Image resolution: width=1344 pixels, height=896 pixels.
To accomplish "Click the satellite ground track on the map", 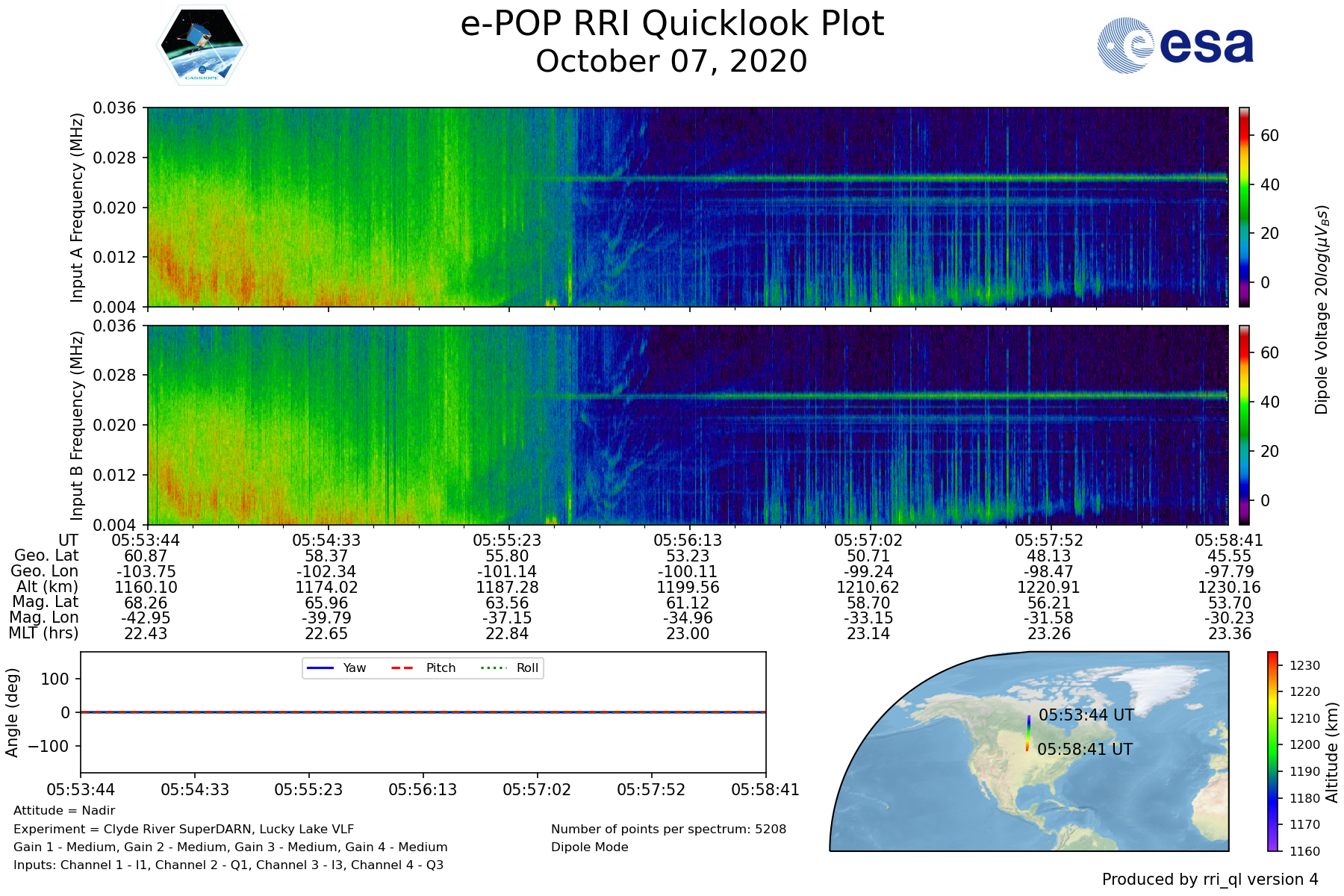I will coord(1028,732).
